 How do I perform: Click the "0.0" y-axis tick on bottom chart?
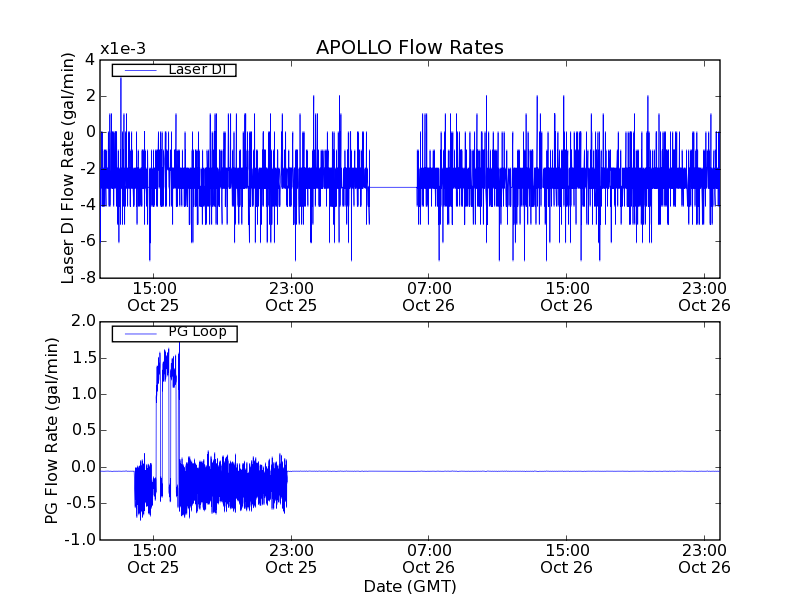(x=84, y=467)
